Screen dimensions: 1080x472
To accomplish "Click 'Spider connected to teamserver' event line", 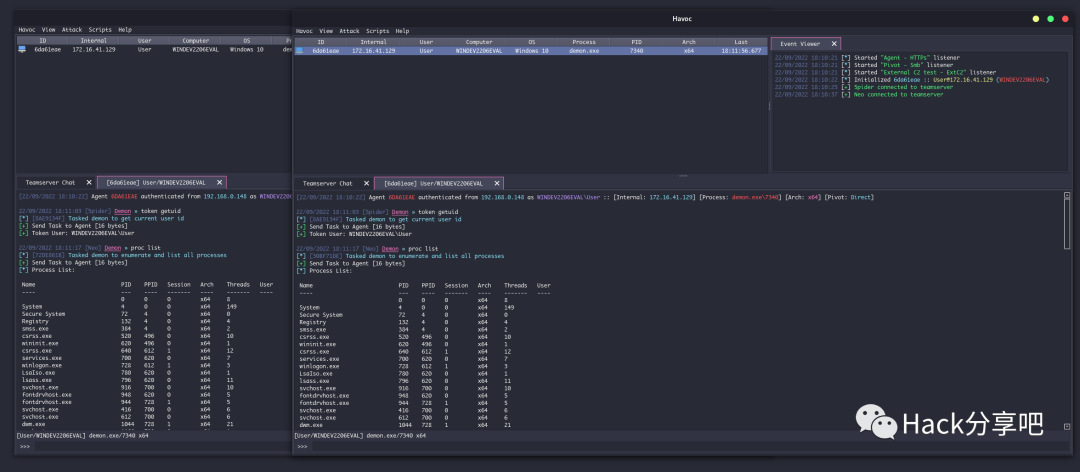I will tap(864, 88).
